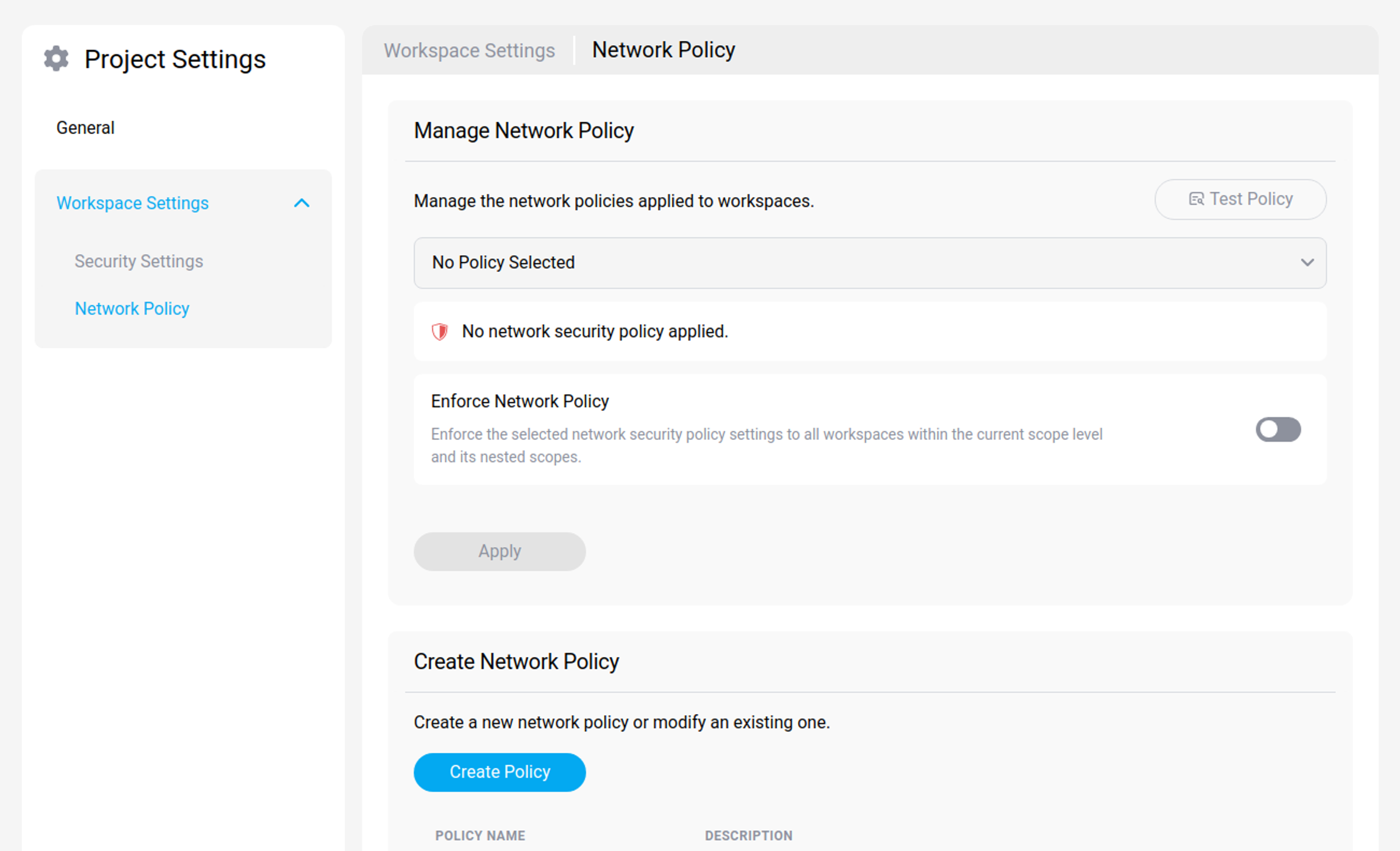Collapse the Workspace Settings sidebar section

click(302, 203)
